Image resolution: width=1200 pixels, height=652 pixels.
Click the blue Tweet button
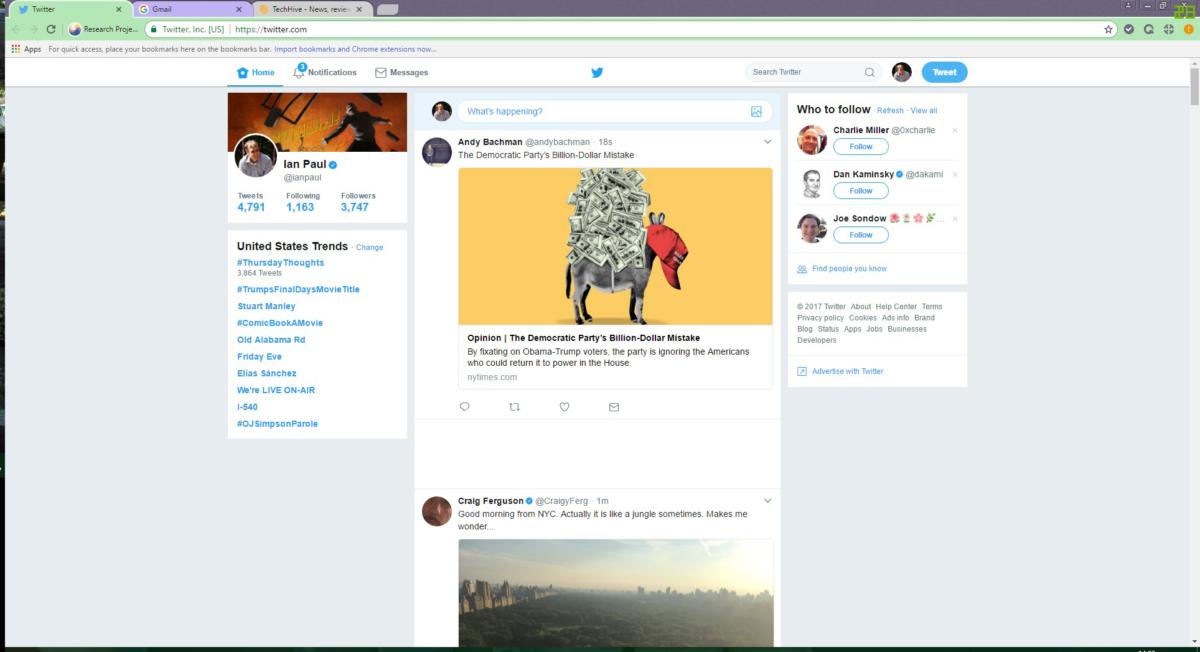944,72
